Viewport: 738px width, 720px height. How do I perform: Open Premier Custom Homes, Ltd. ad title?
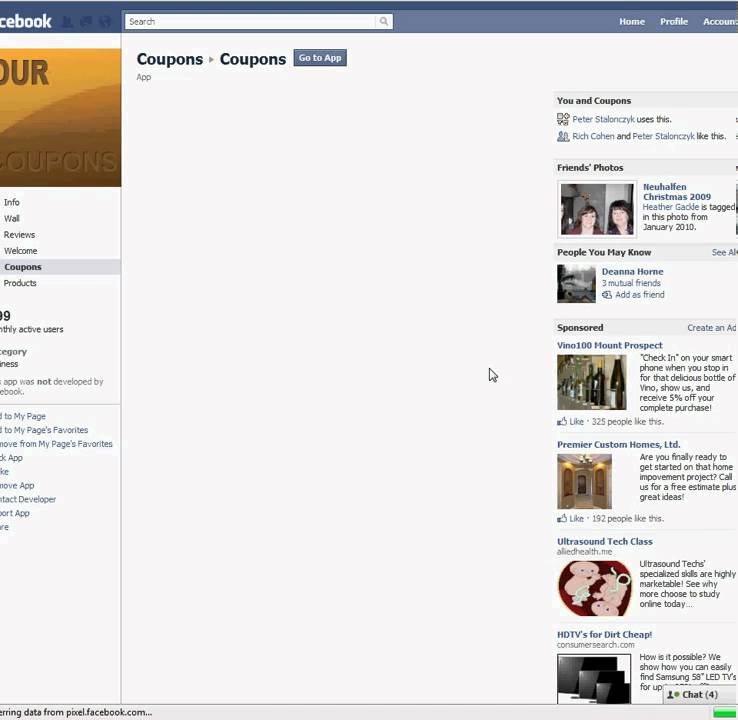(x=618, y=445)
